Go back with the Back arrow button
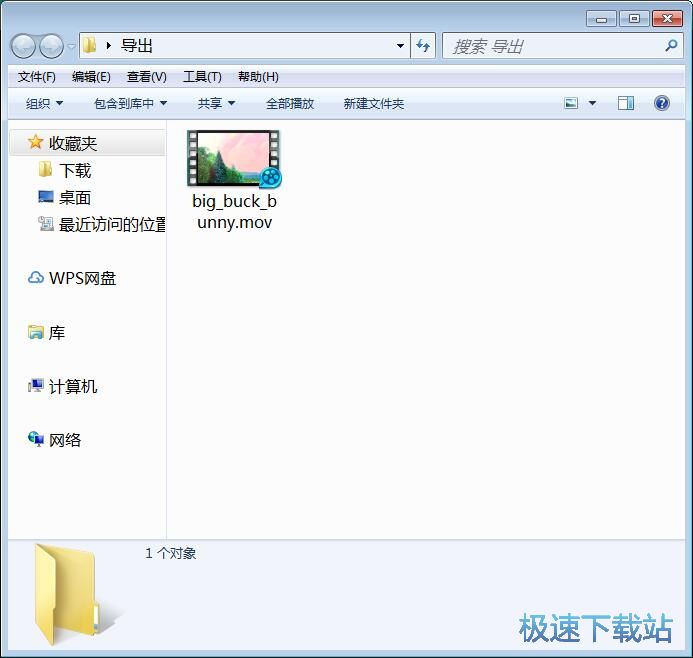The width and height of the screenshot is (693, 658). pos(23,46)
